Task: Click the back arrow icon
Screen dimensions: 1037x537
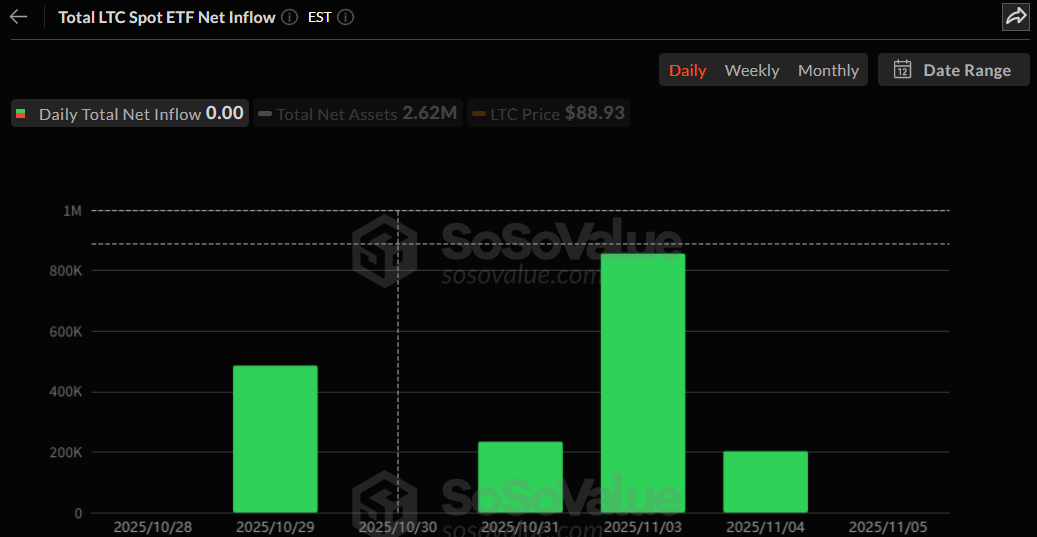Action: (18, 17)
